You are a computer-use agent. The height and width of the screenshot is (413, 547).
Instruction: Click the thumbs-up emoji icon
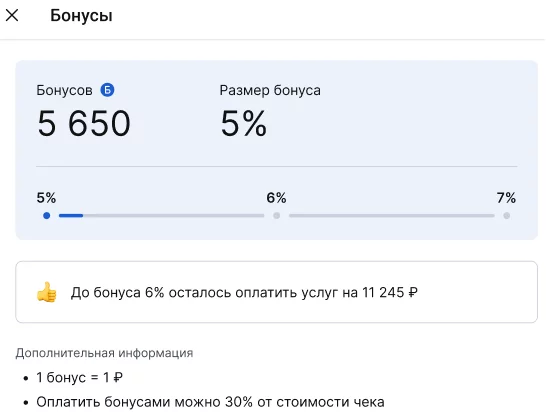46,292
